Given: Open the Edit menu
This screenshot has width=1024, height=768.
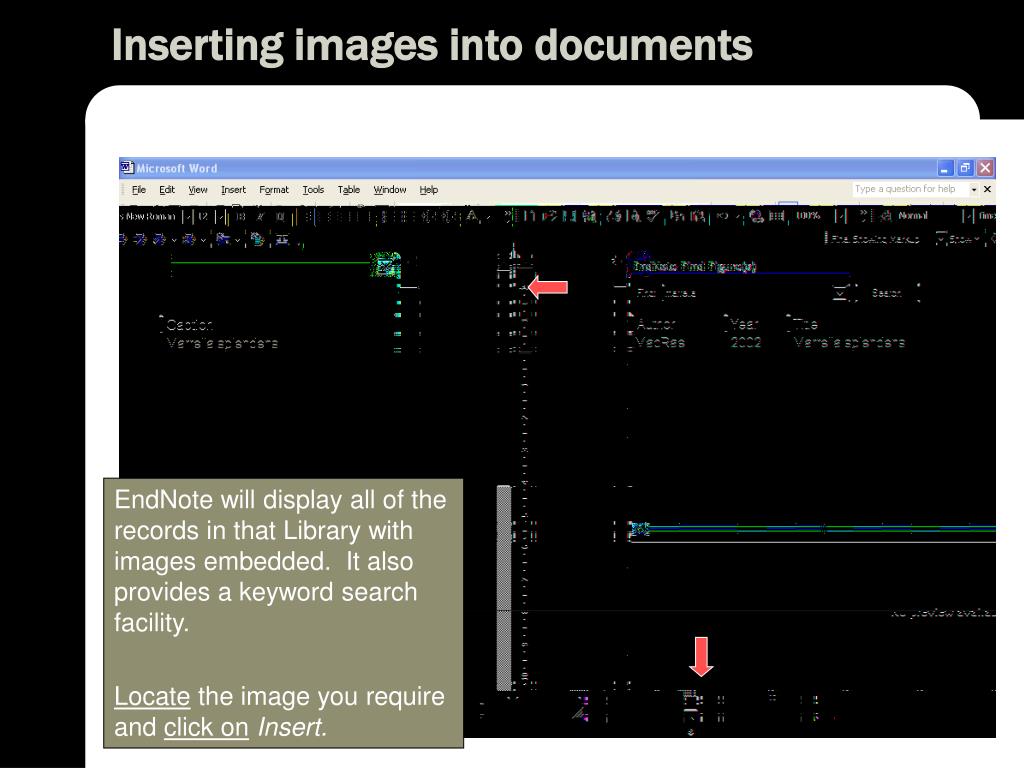Looking at the screenshot, I should (167, 189).
